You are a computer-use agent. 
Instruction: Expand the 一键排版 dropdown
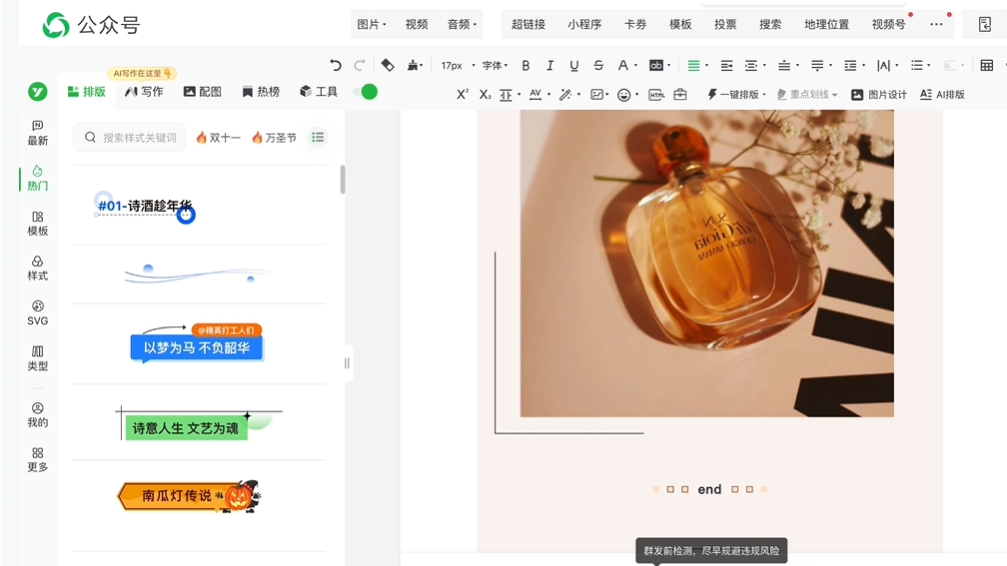(737, 95)
